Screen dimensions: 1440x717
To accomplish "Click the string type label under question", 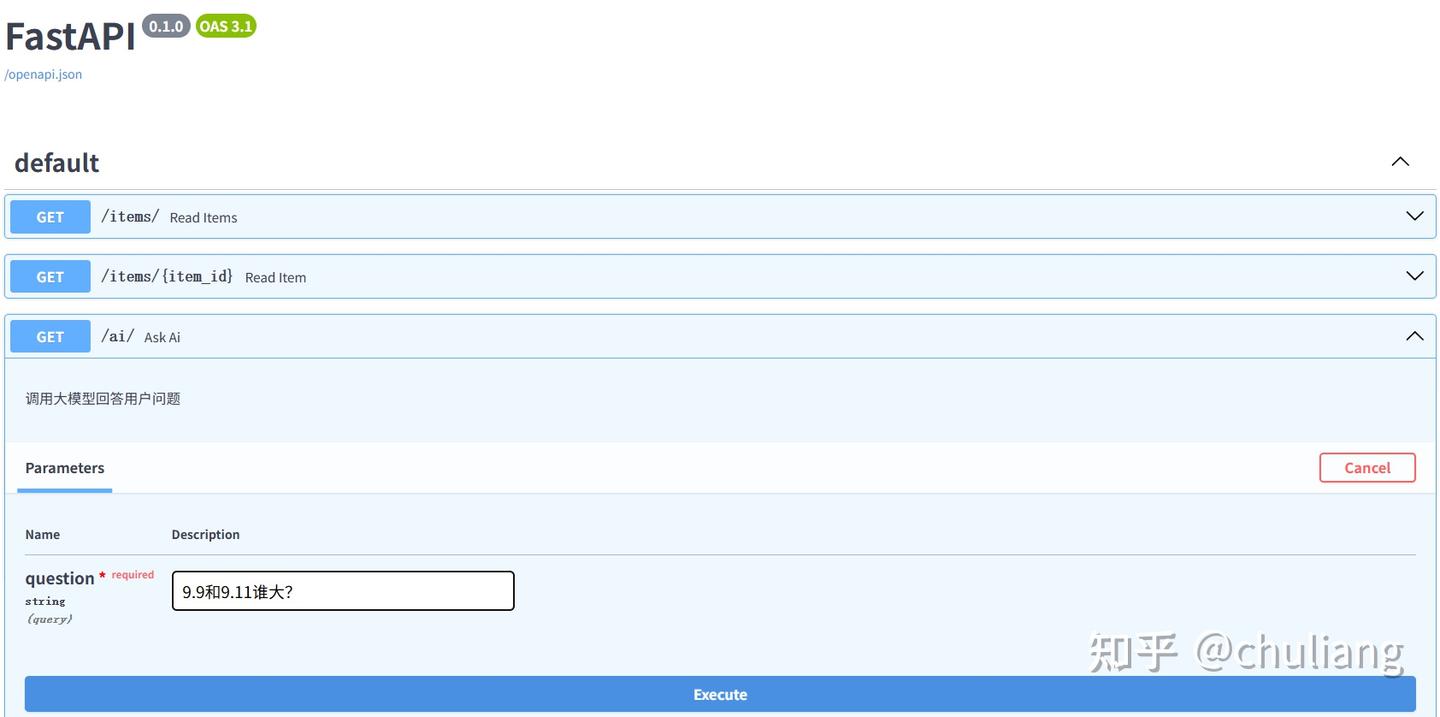I will pos(45,601).
